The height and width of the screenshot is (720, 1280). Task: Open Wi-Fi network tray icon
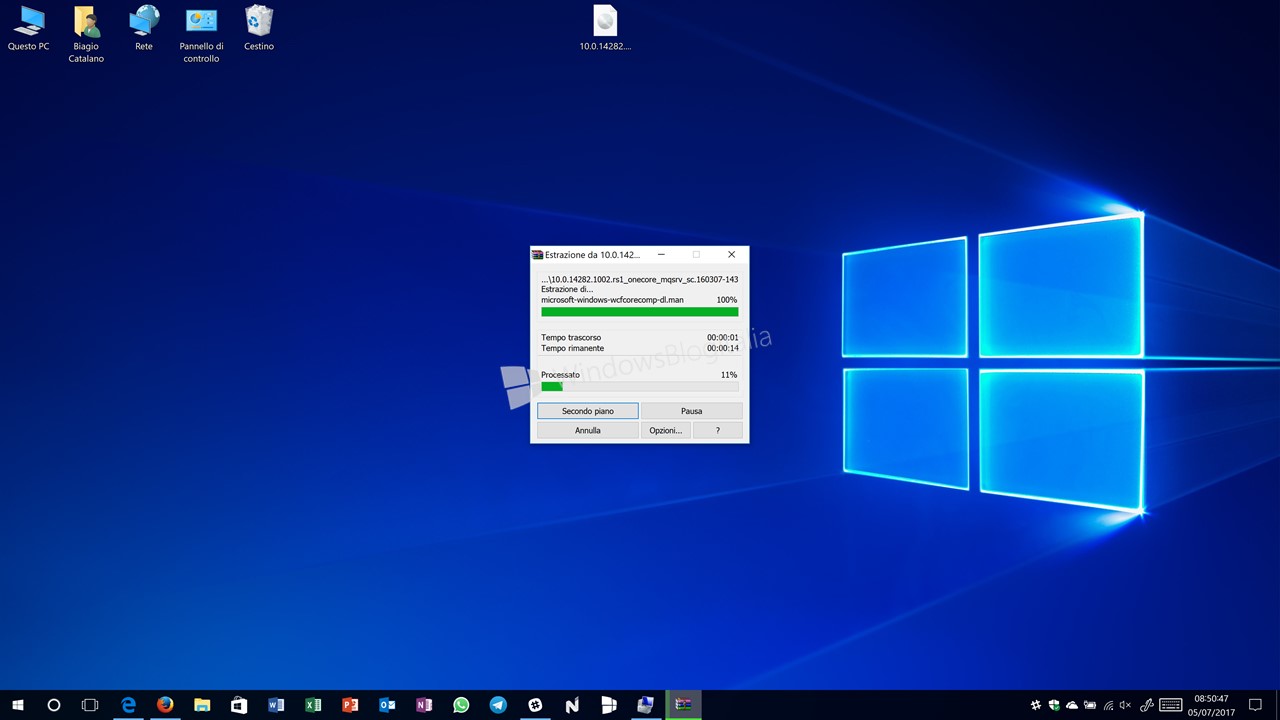[x=1108, y=705]
